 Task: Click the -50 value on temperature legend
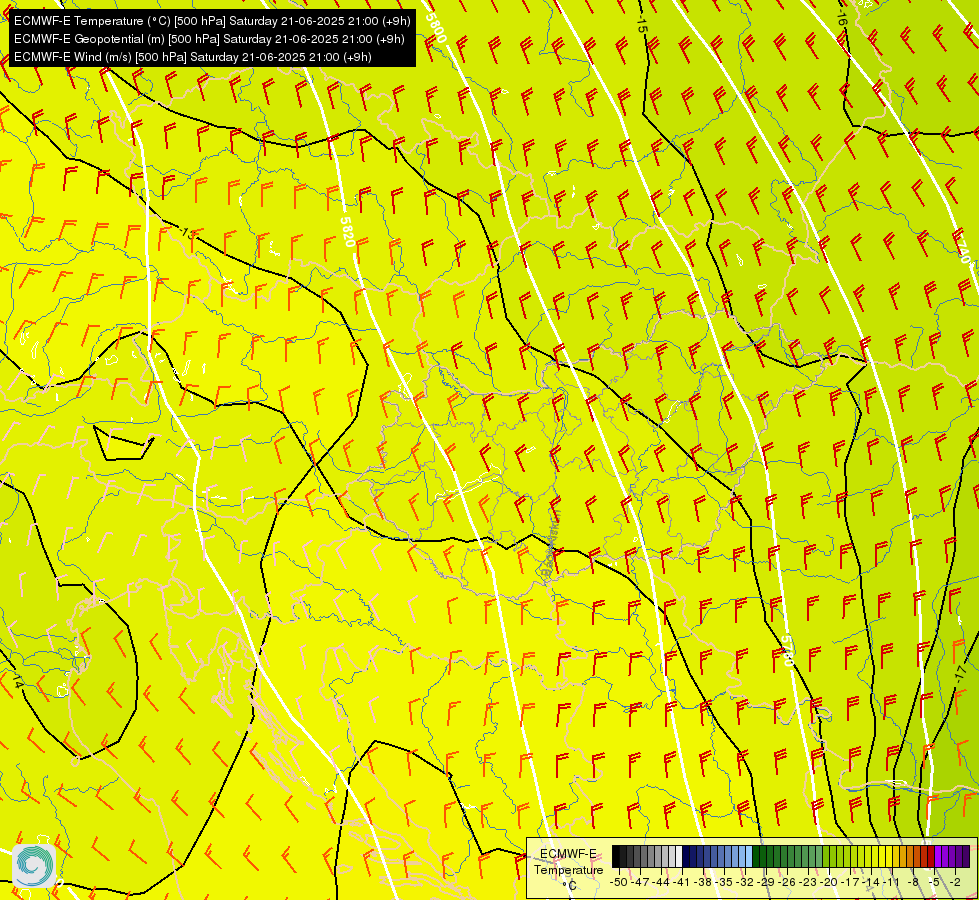[619, 882]
